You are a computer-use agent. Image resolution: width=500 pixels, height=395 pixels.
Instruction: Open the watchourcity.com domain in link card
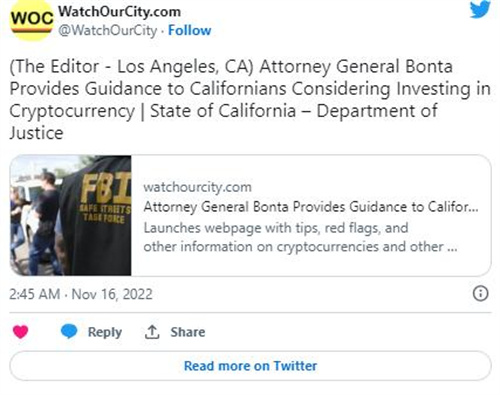point(197,187)
